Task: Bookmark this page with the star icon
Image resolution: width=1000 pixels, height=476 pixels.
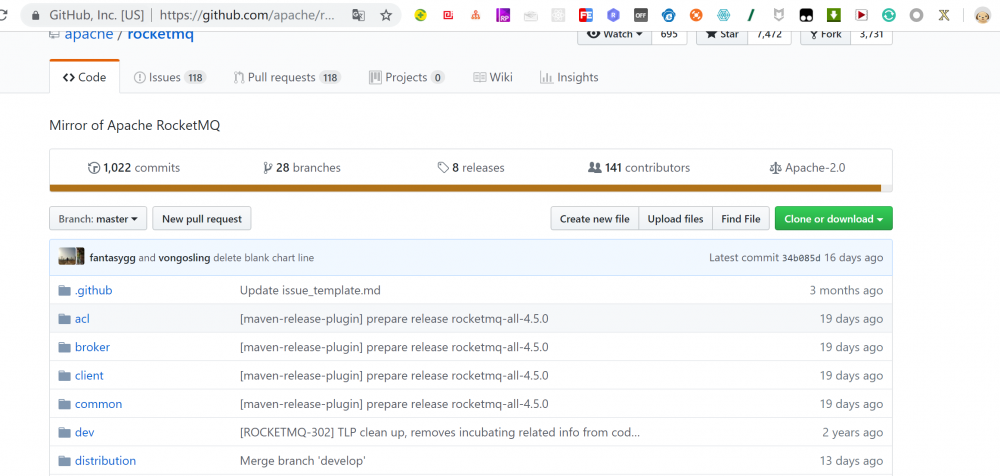Action: pos(386,16)
